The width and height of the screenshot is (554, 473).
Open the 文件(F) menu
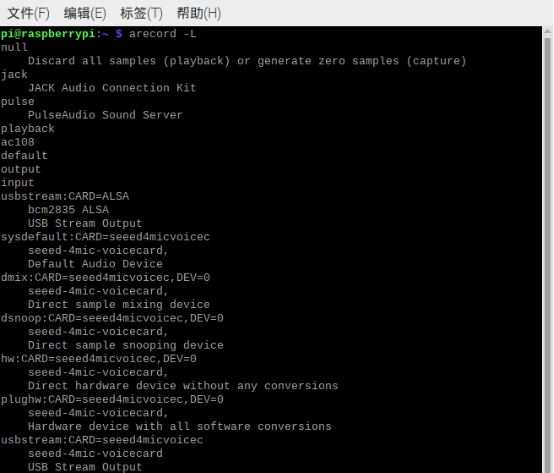pyautogui.click(x=28, y=13)
